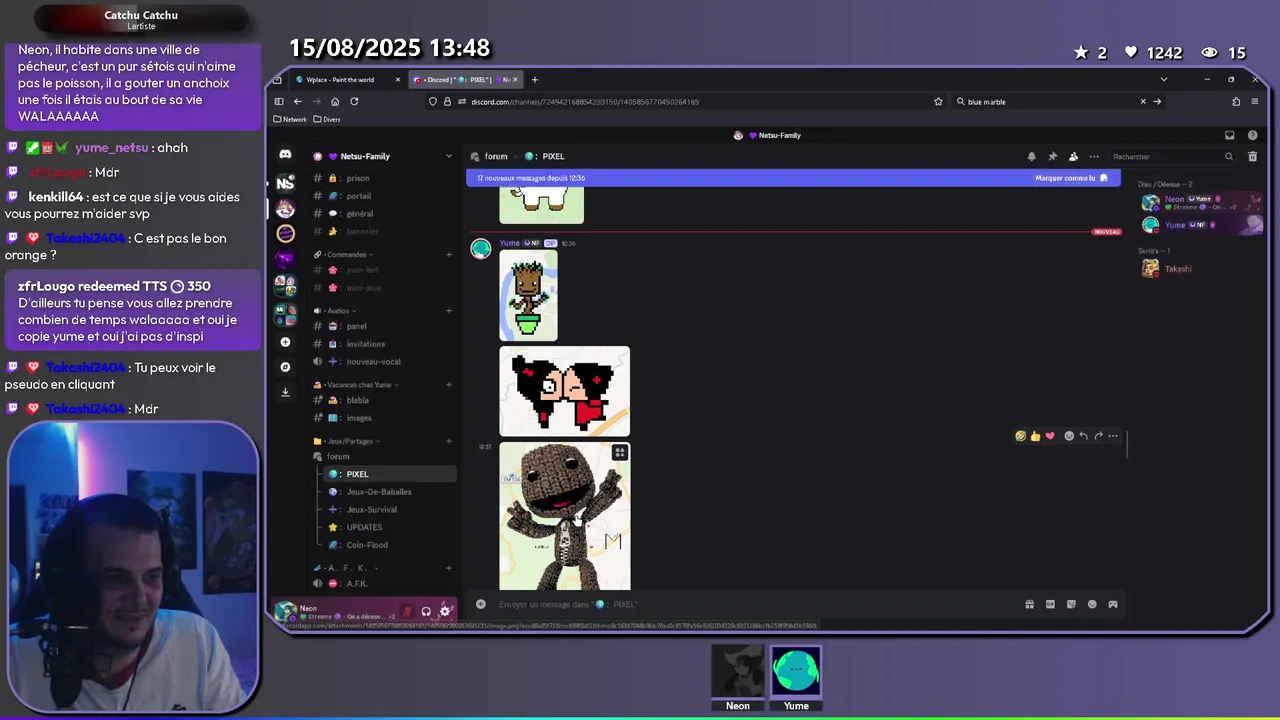Image resolution: width=1280 pixels, height=720 pixels.
Task: Click the forum breadcrumb in channel header
Action: click(x=496, y=156)
